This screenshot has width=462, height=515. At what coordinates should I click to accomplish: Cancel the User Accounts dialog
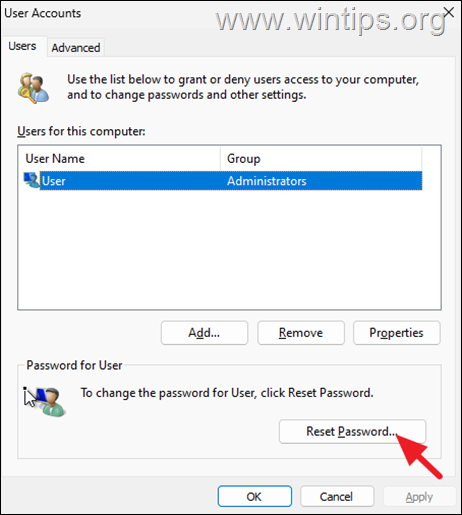pyautogui.click(x=337, y=496)
